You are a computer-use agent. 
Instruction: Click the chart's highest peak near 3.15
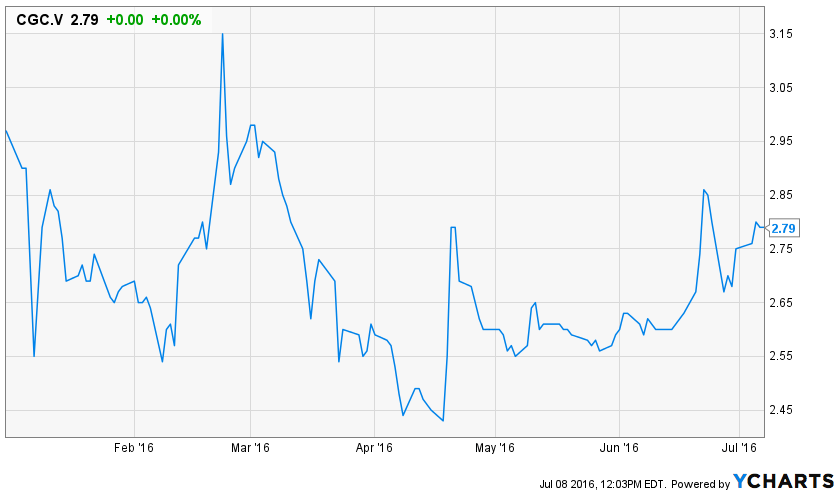[x=222, y=34]
